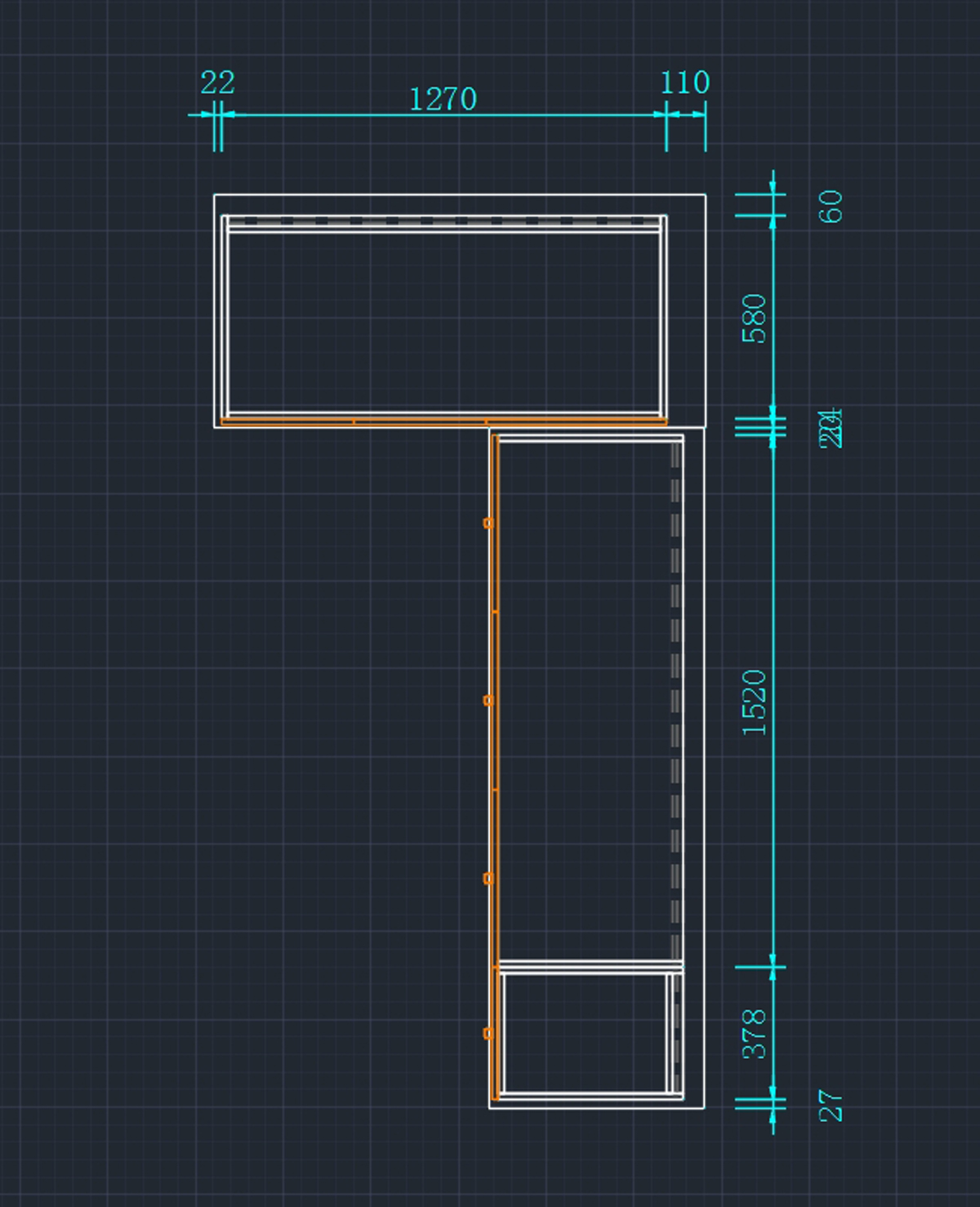Image resolution: width=980 pixels, height=1207 pixels.
Task: Click the overlapping dimension text below 580
Action: click(x=831, y=428)
